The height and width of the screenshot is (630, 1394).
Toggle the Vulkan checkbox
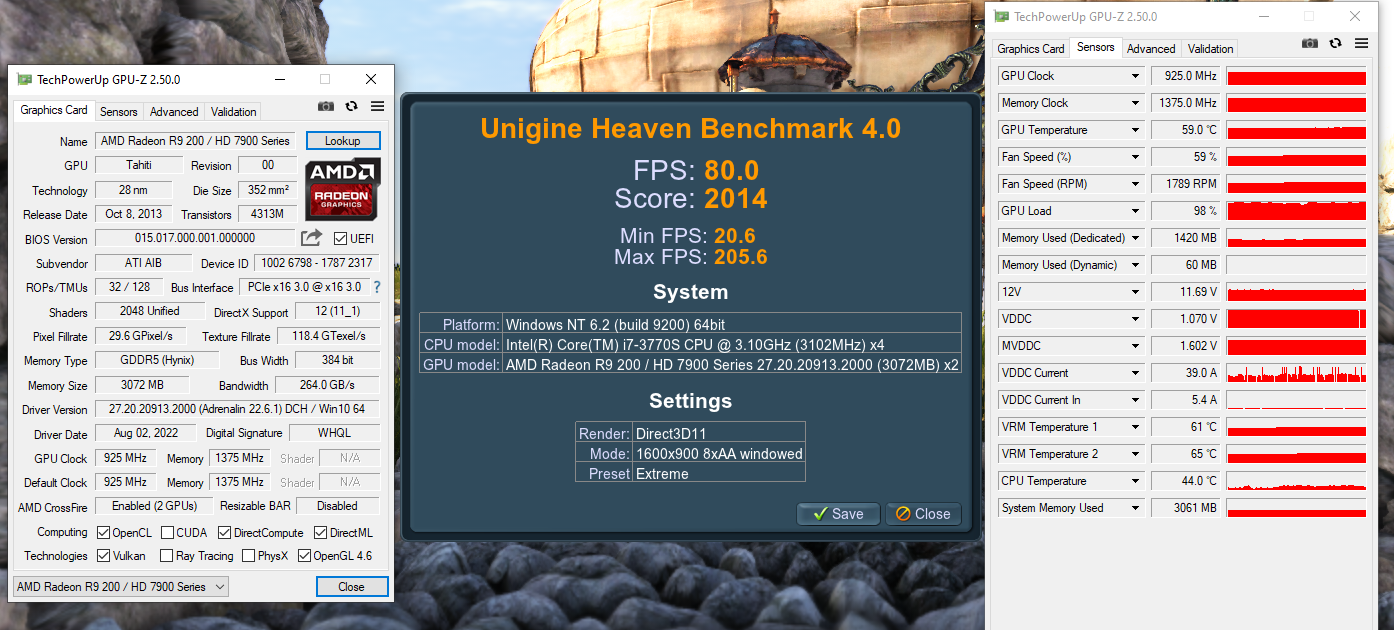pyautogui.click(x=103, y=556)
